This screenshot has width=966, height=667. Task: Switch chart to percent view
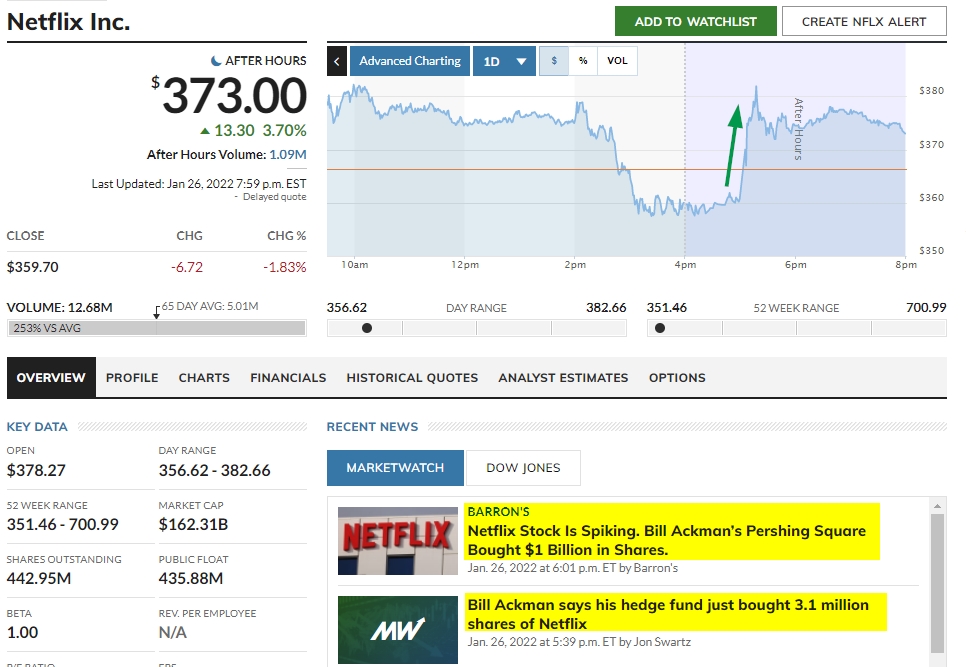(583, 61)
